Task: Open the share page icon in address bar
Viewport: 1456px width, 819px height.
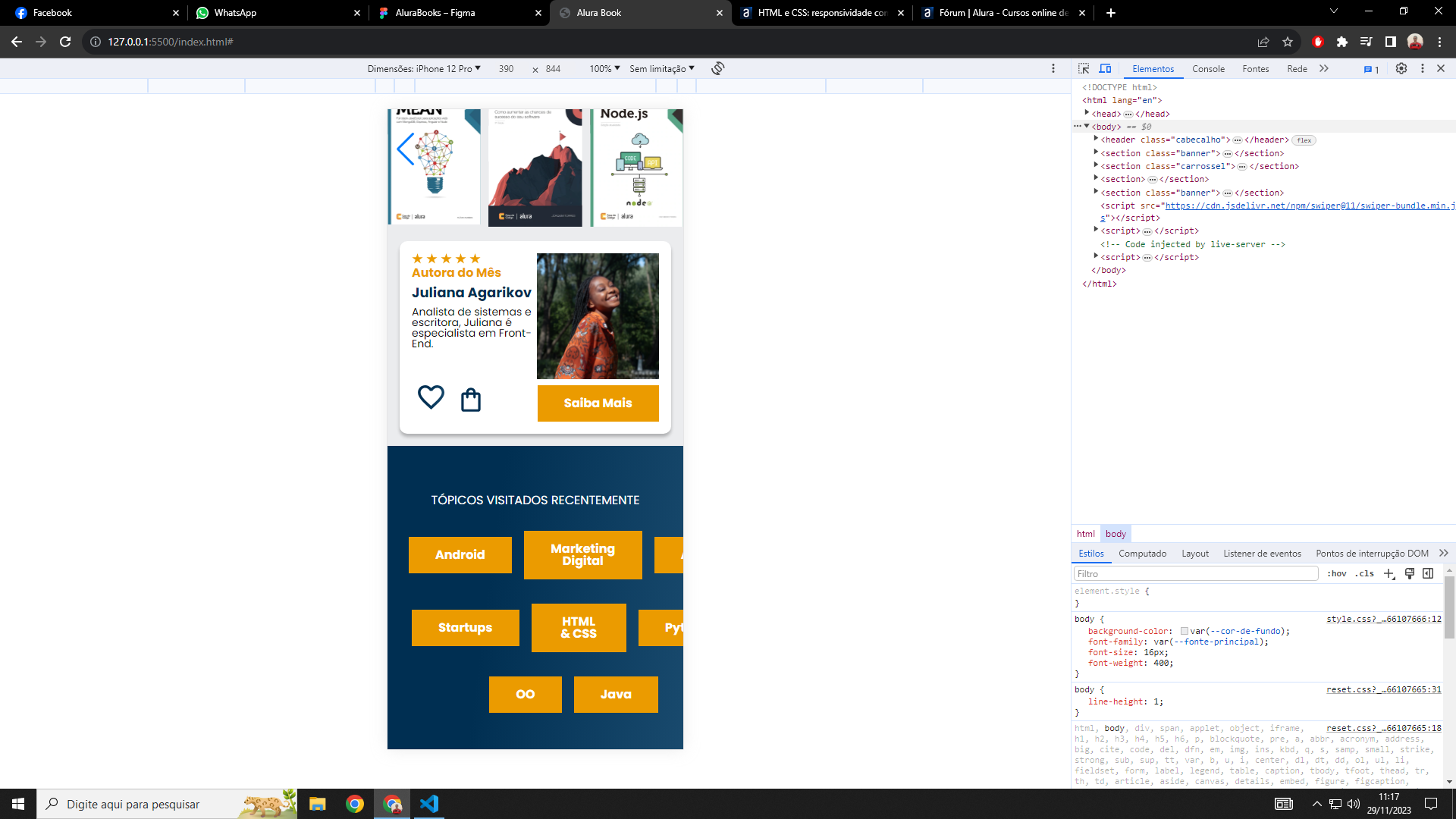Action: 1263,42
